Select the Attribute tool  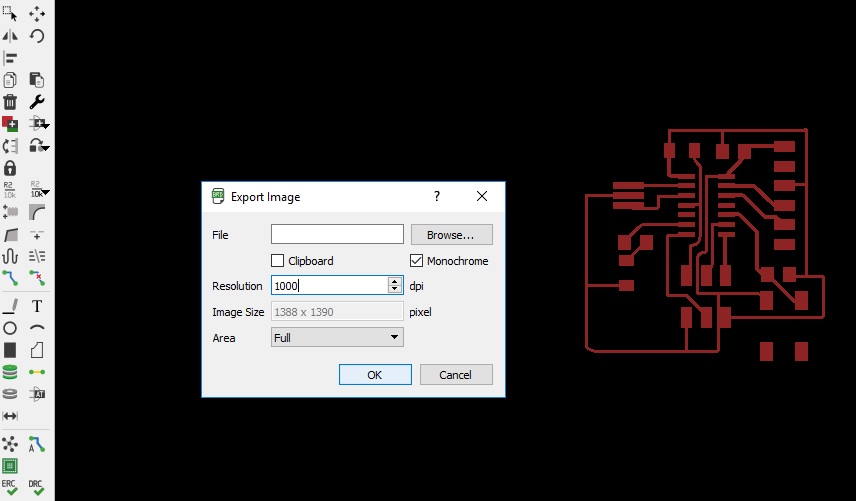[x=37, y=394]
